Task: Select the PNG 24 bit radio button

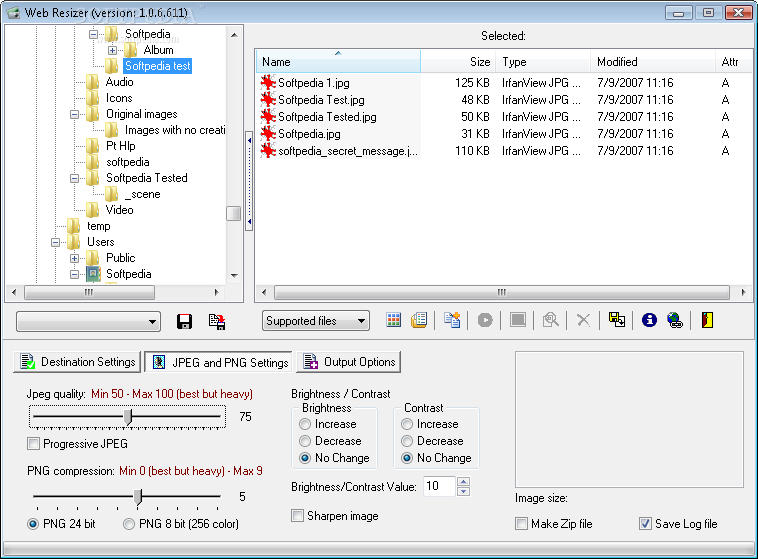Action: (x=33, y=524)
